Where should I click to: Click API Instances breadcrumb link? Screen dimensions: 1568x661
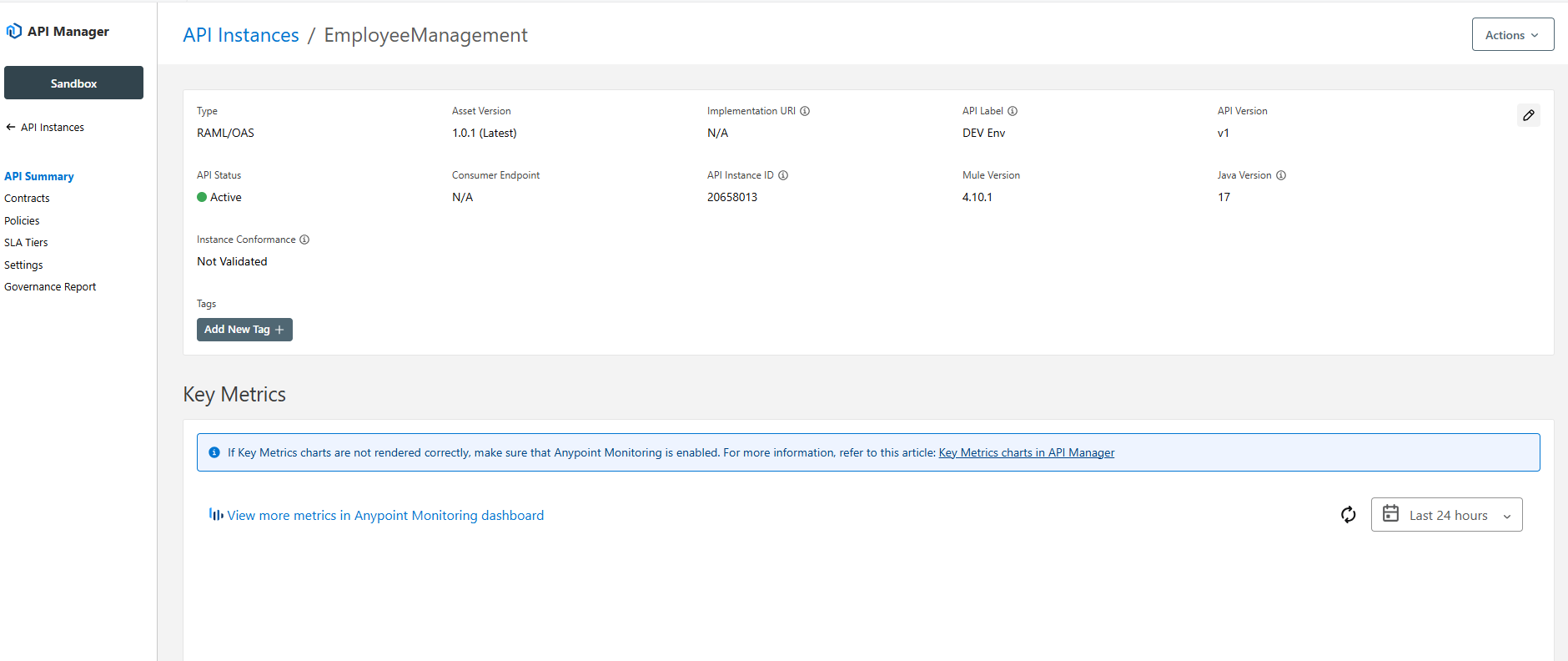click(241, 35)
